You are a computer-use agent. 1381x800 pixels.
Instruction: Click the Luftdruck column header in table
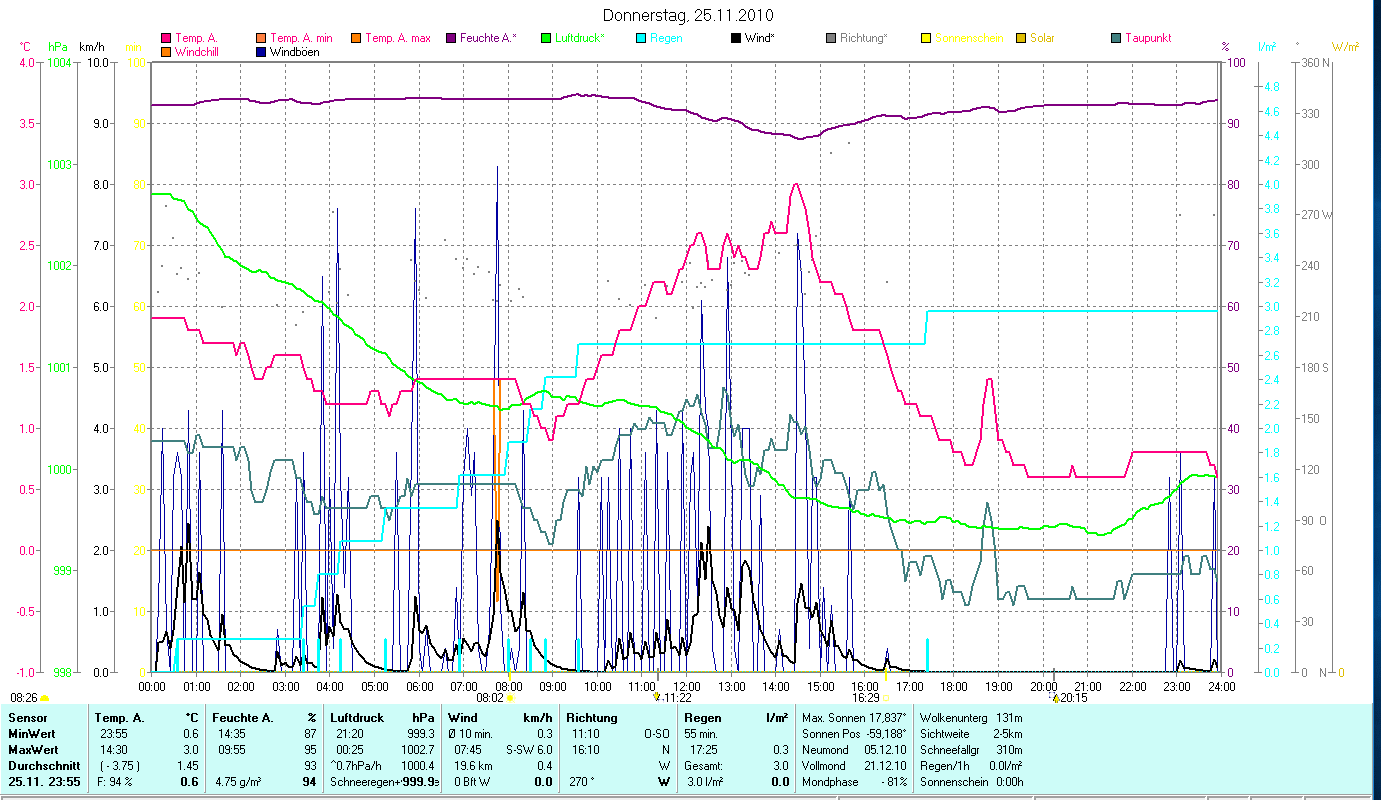[x=359, y=718]
